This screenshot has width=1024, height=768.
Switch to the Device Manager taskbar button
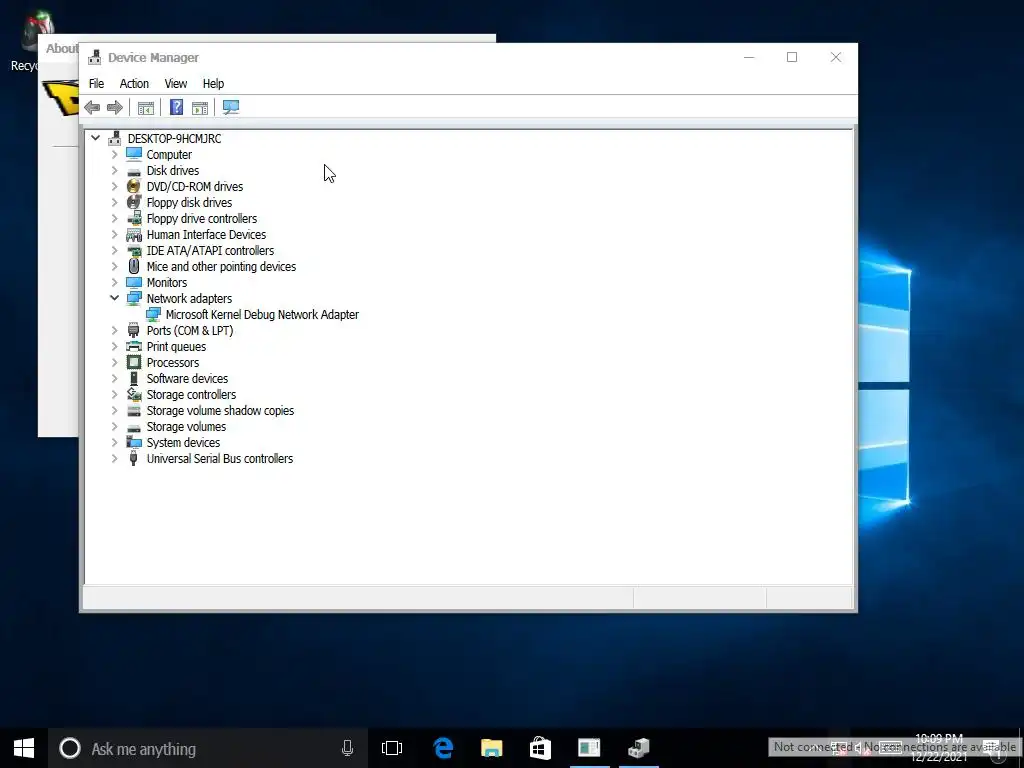(x=638, y=748)
